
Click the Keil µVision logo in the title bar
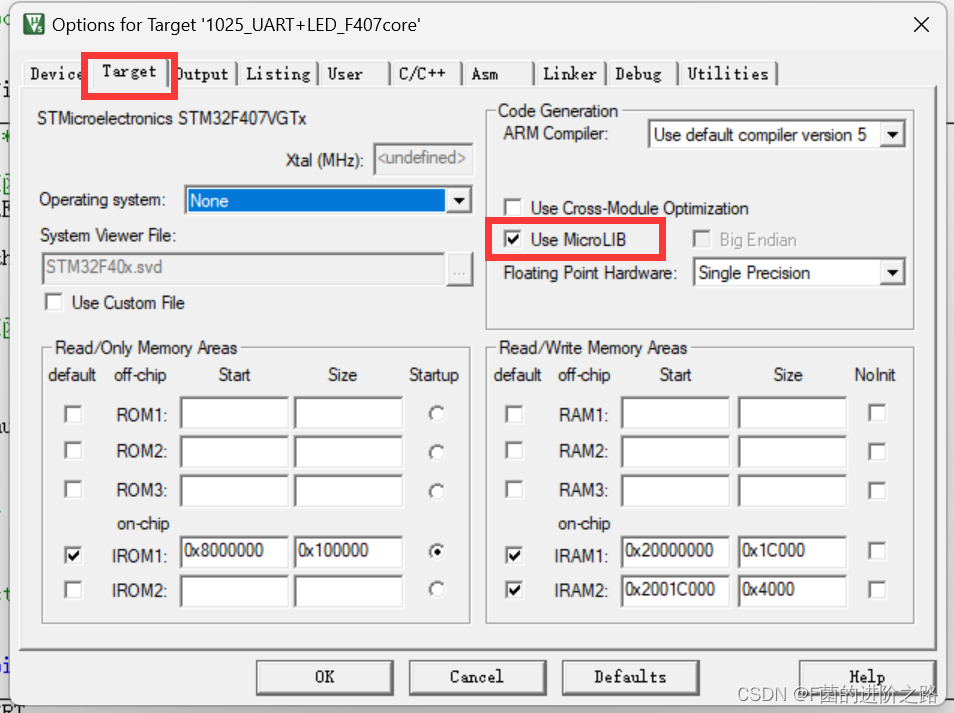coord(35,24)
